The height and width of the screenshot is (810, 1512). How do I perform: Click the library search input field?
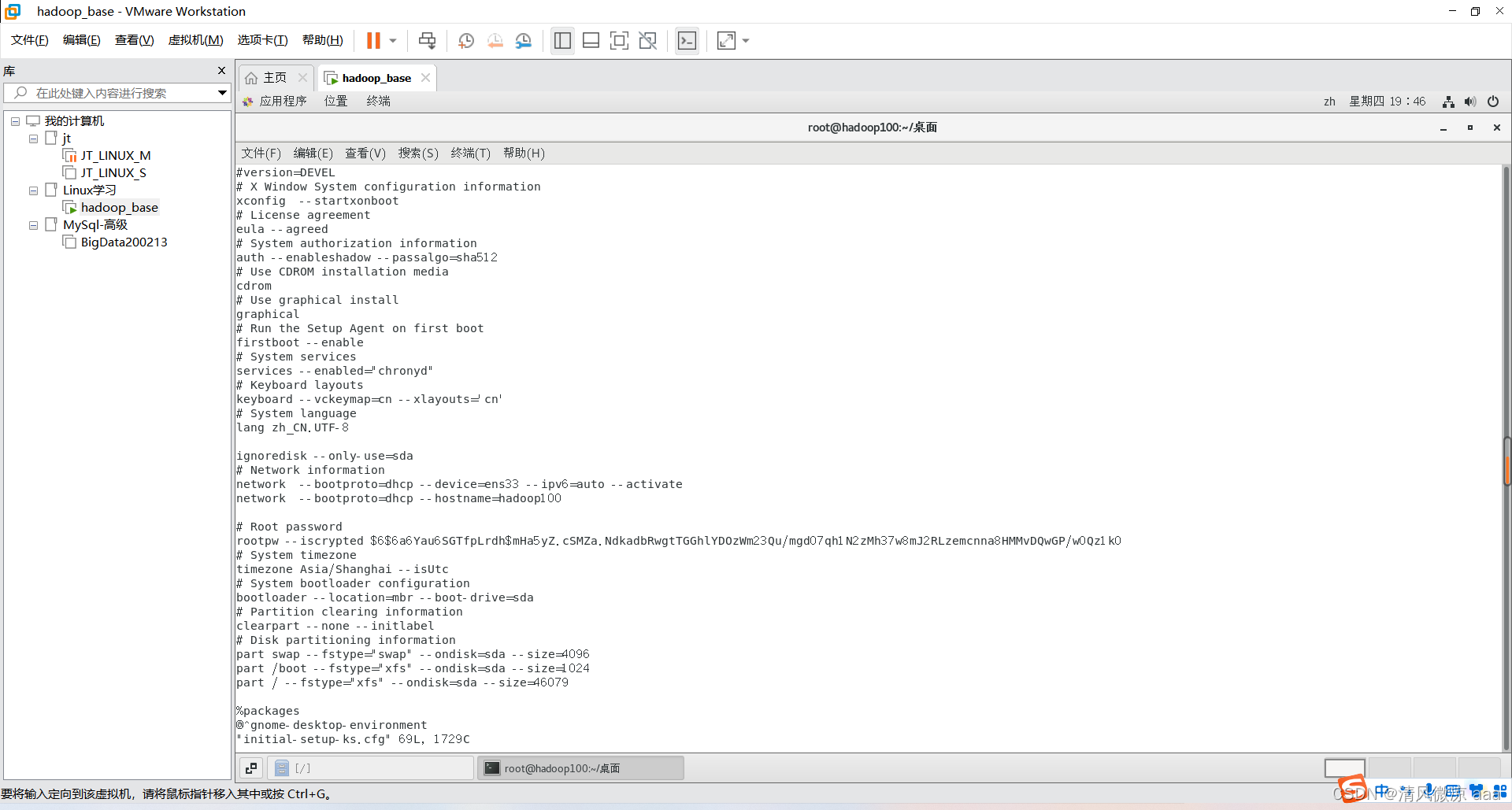tap(117, 93)
